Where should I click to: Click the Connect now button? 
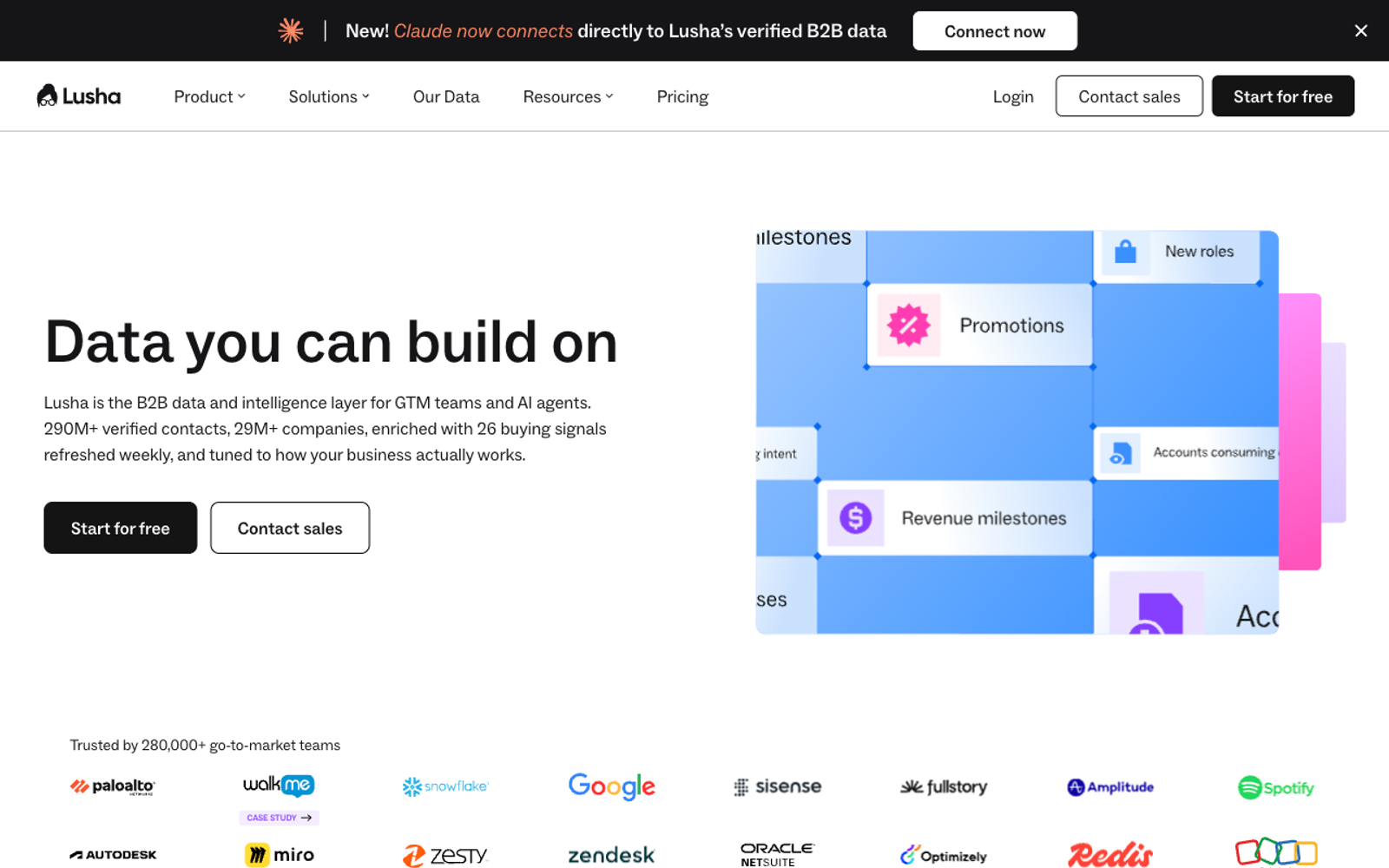tap(995, 31)
